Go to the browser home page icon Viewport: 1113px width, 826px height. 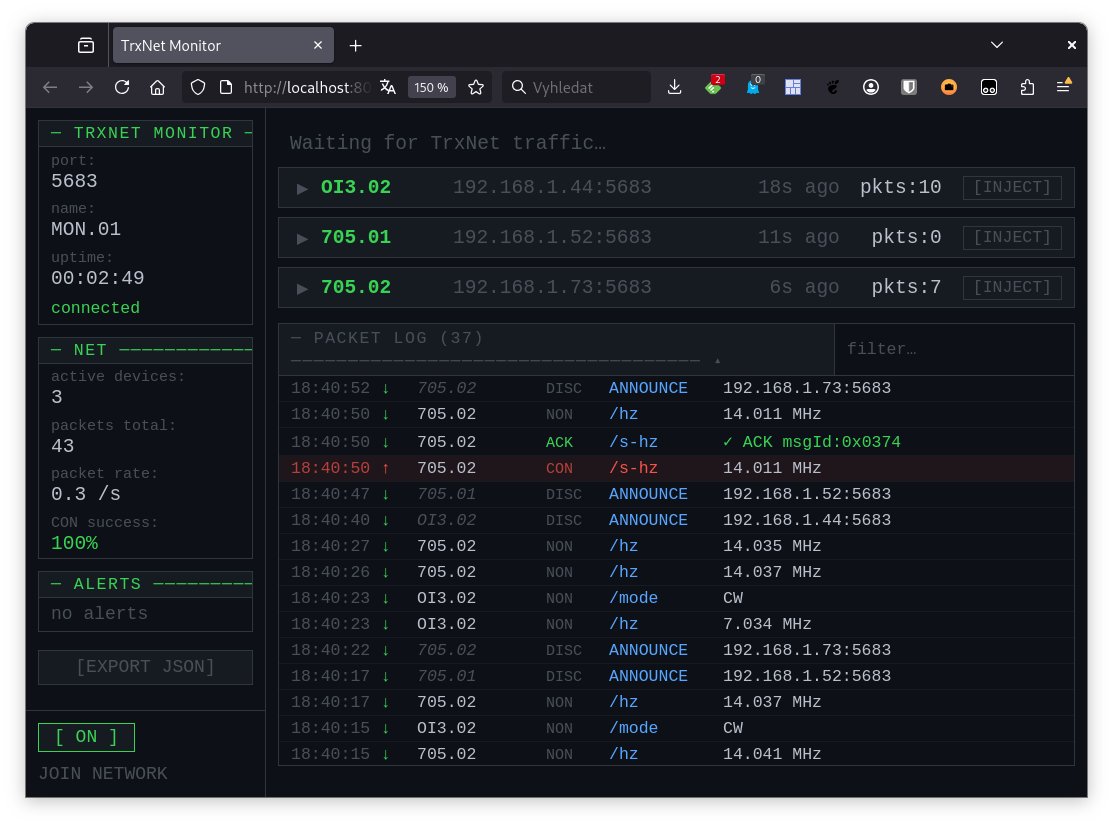158,87
